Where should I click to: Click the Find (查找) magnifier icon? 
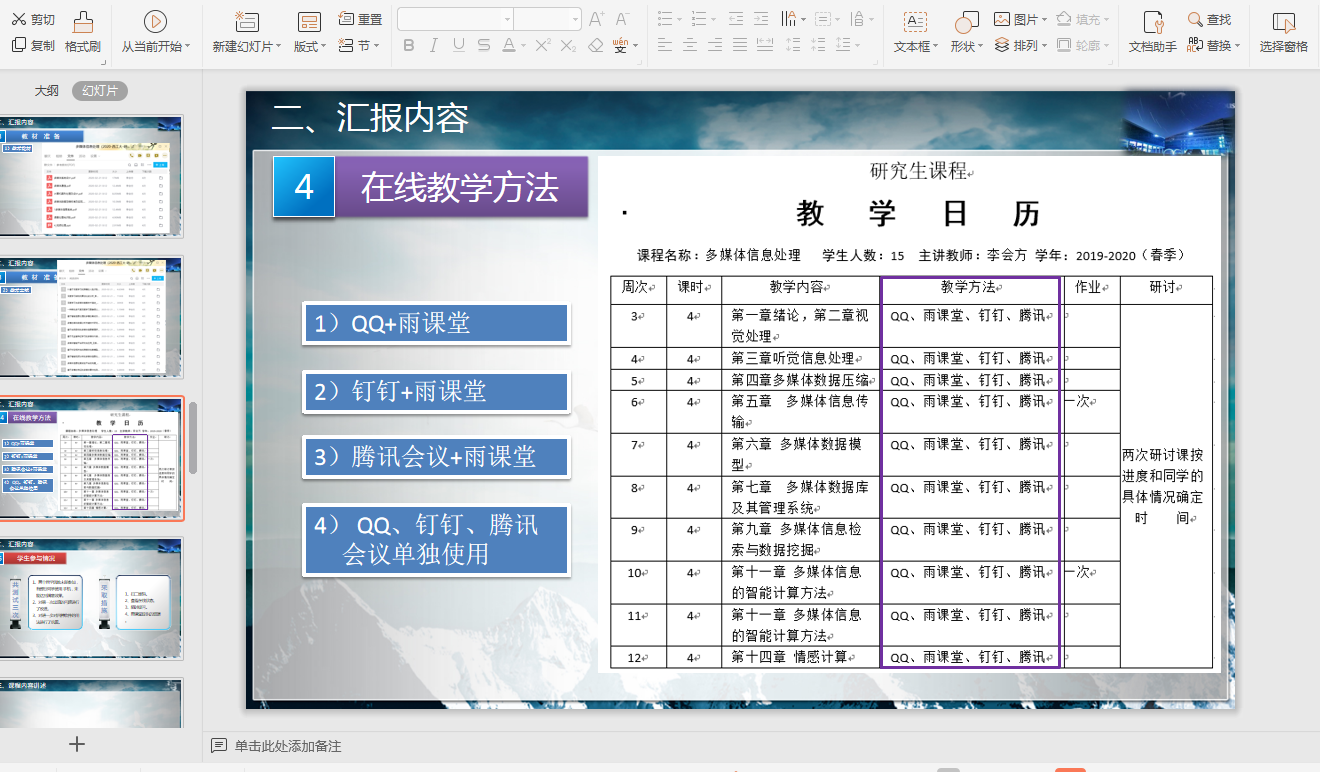[x=1195, y=20]
